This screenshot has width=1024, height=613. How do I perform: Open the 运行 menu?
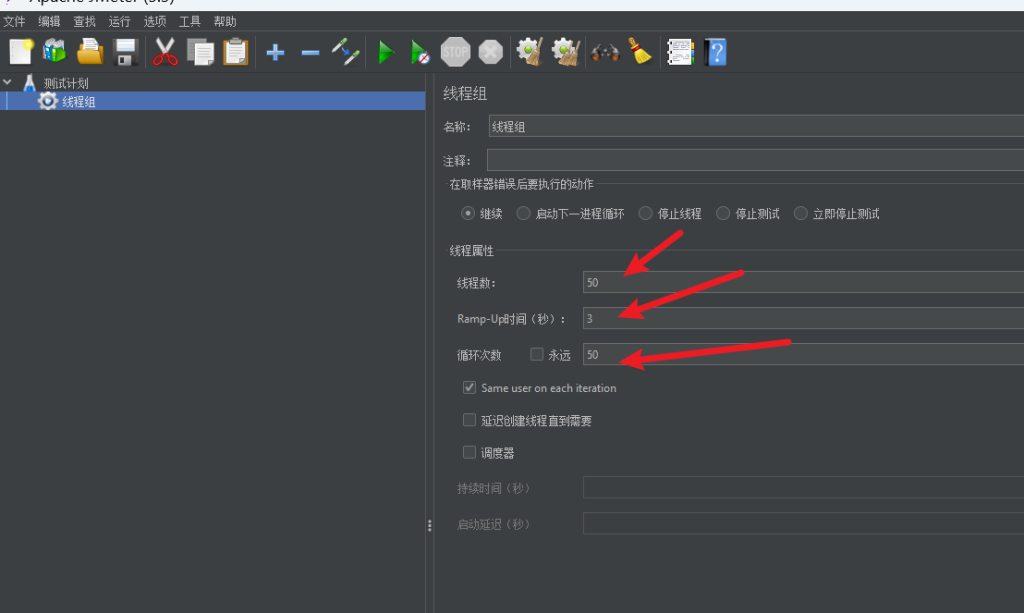click(119, 21)
